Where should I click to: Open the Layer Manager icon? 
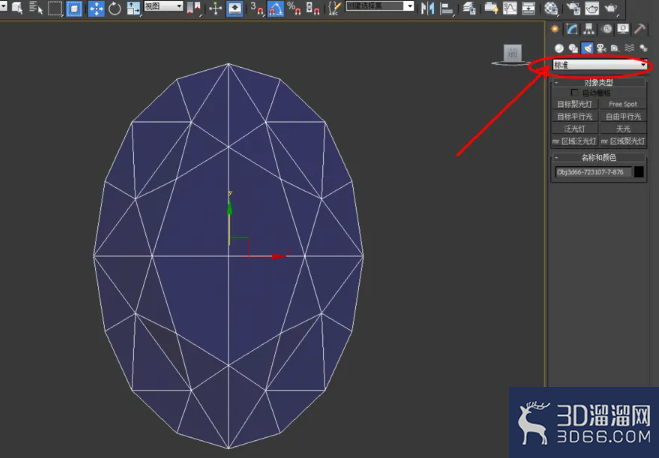tap(469, 8)
